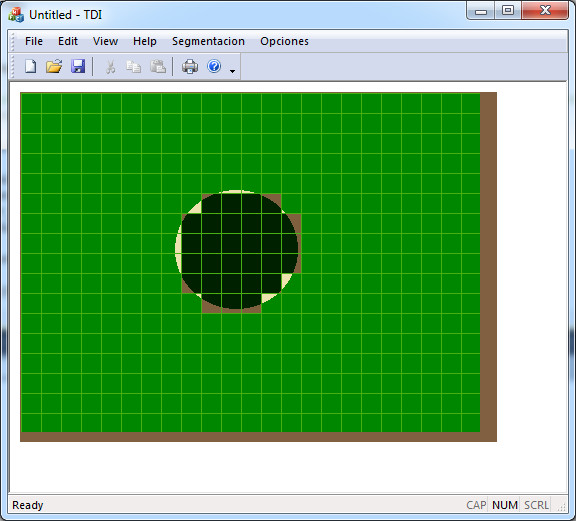Click the Cut scissors icon
This screenshot has height=521, width=576.
tap(110, 67)
